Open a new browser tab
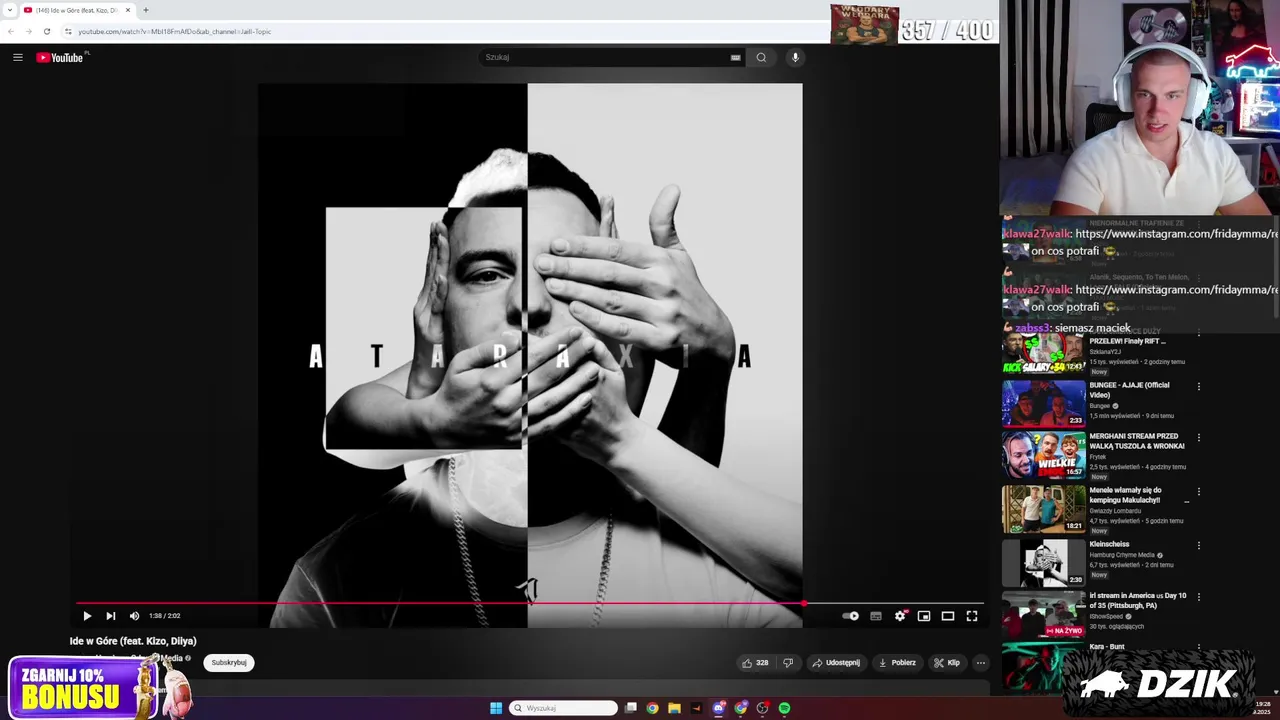 [x=146, y=10]
